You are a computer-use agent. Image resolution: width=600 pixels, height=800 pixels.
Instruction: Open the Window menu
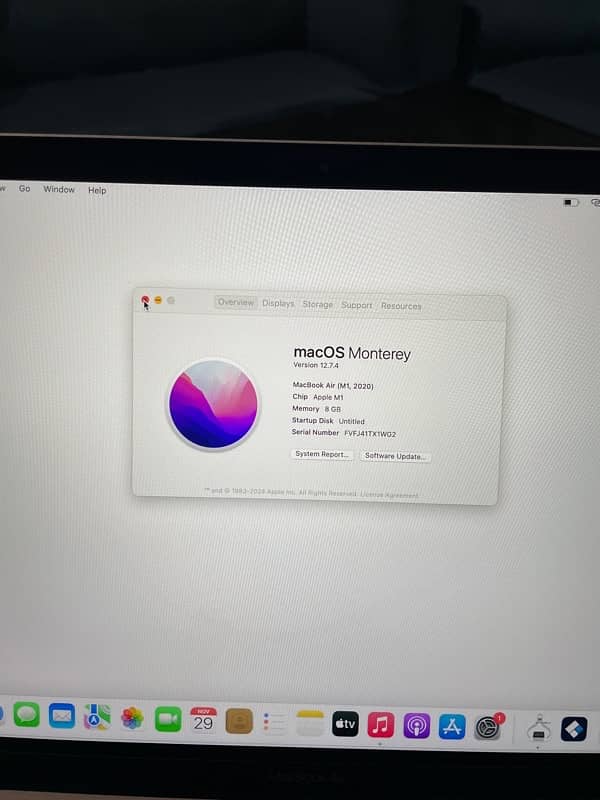click(x=59, y=189)
